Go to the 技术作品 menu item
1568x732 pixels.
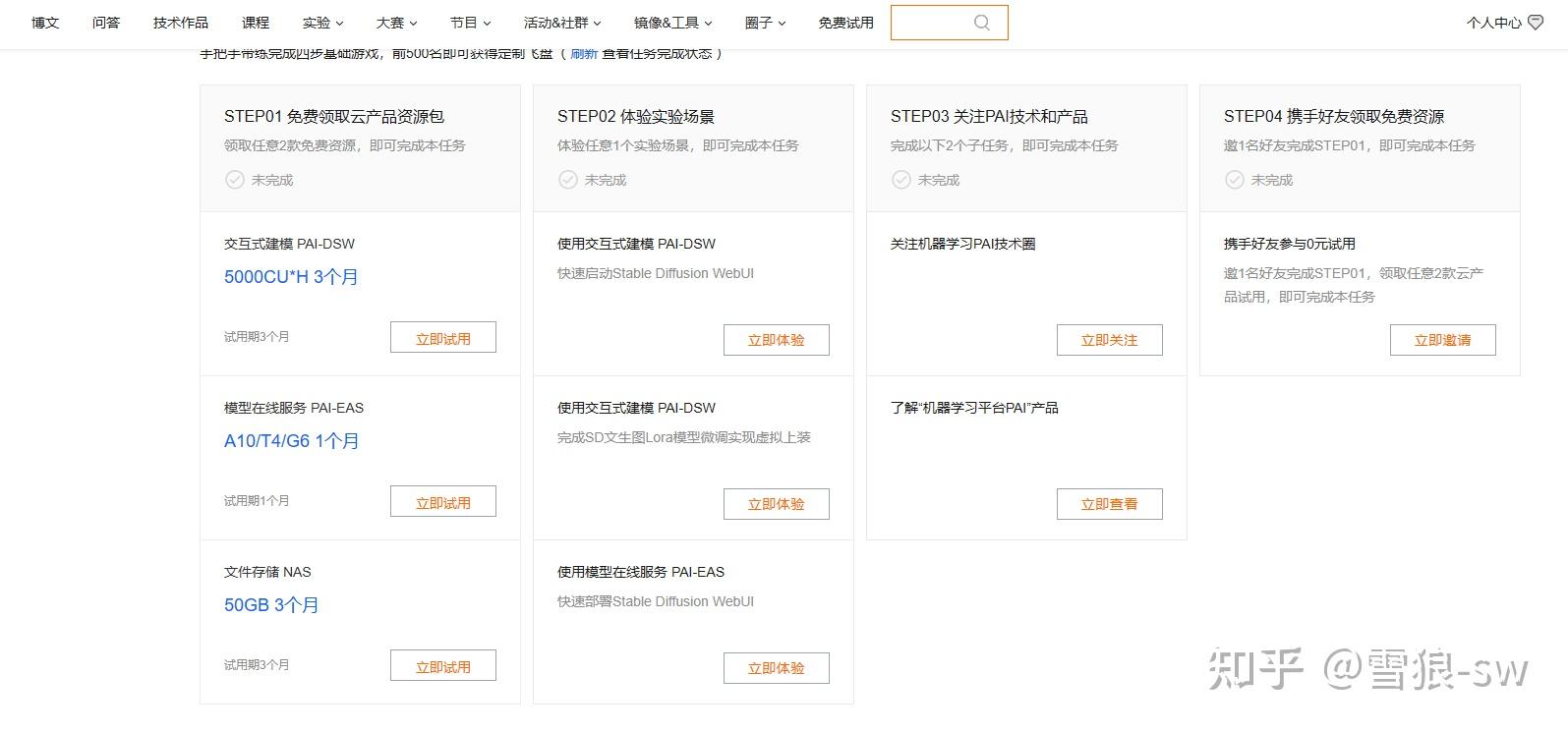tap(181, 23)
